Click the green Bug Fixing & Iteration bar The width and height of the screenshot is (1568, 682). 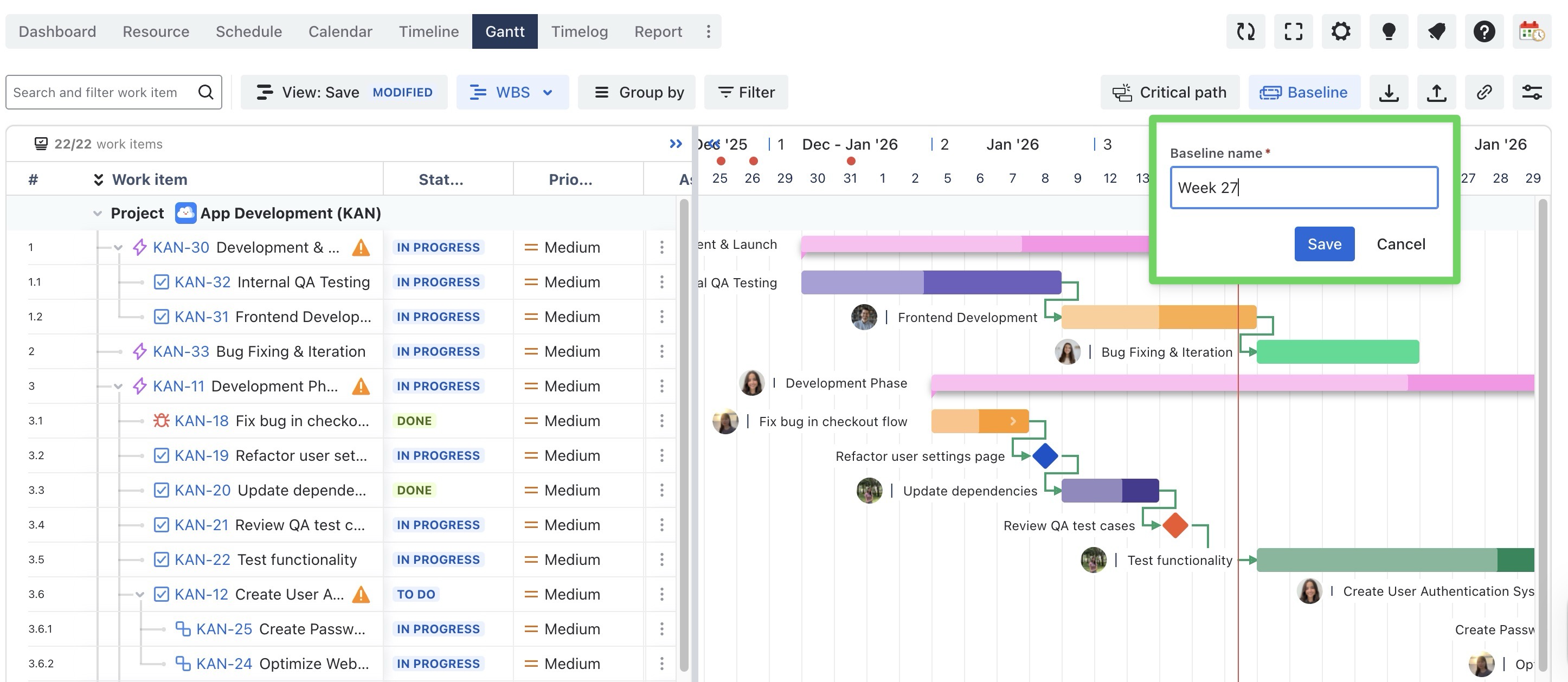pyautogui.click(x=1338, y=352)
